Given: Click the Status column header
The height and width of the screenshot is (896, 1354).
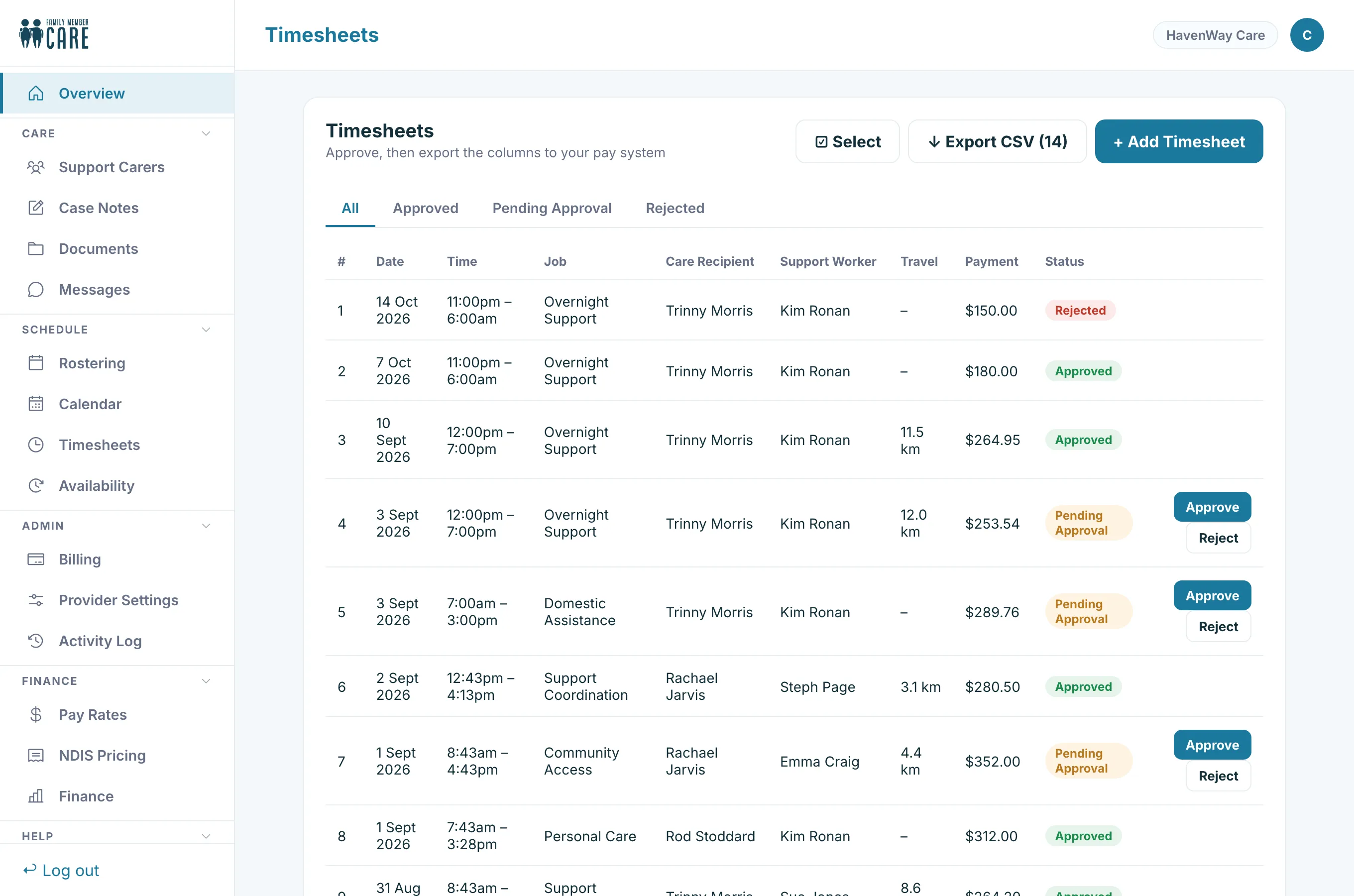Looking at the screenshot, I should click(1064, 261).
